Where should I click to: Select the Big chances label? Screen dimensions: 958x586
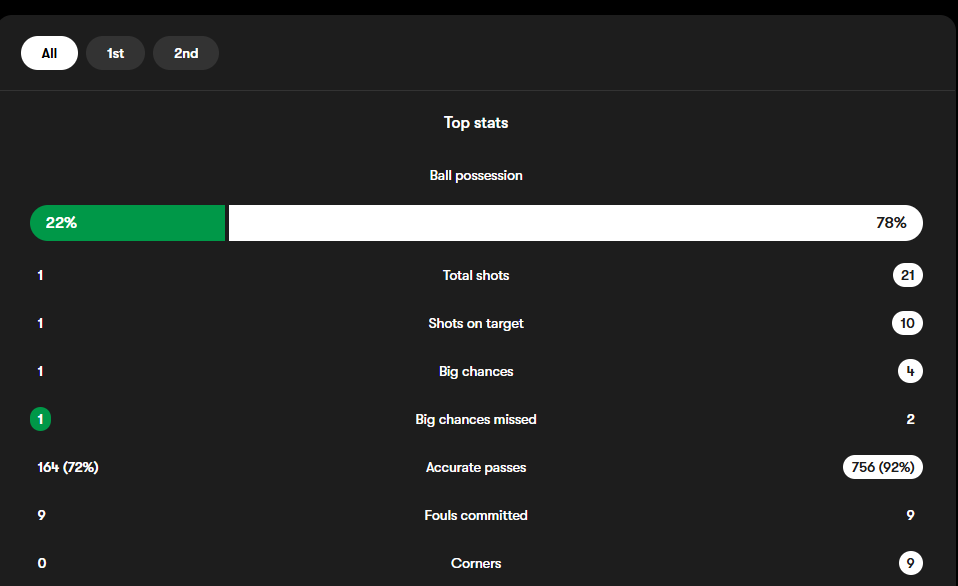[x=476, y=371]
